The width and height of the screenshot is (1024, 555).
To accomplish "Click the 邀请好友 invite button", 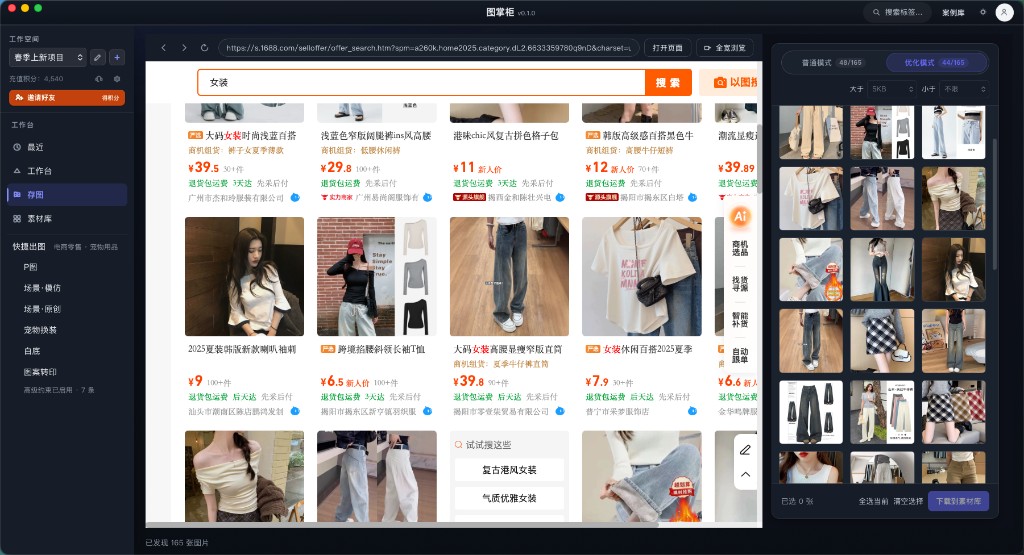I will [67, 97].
